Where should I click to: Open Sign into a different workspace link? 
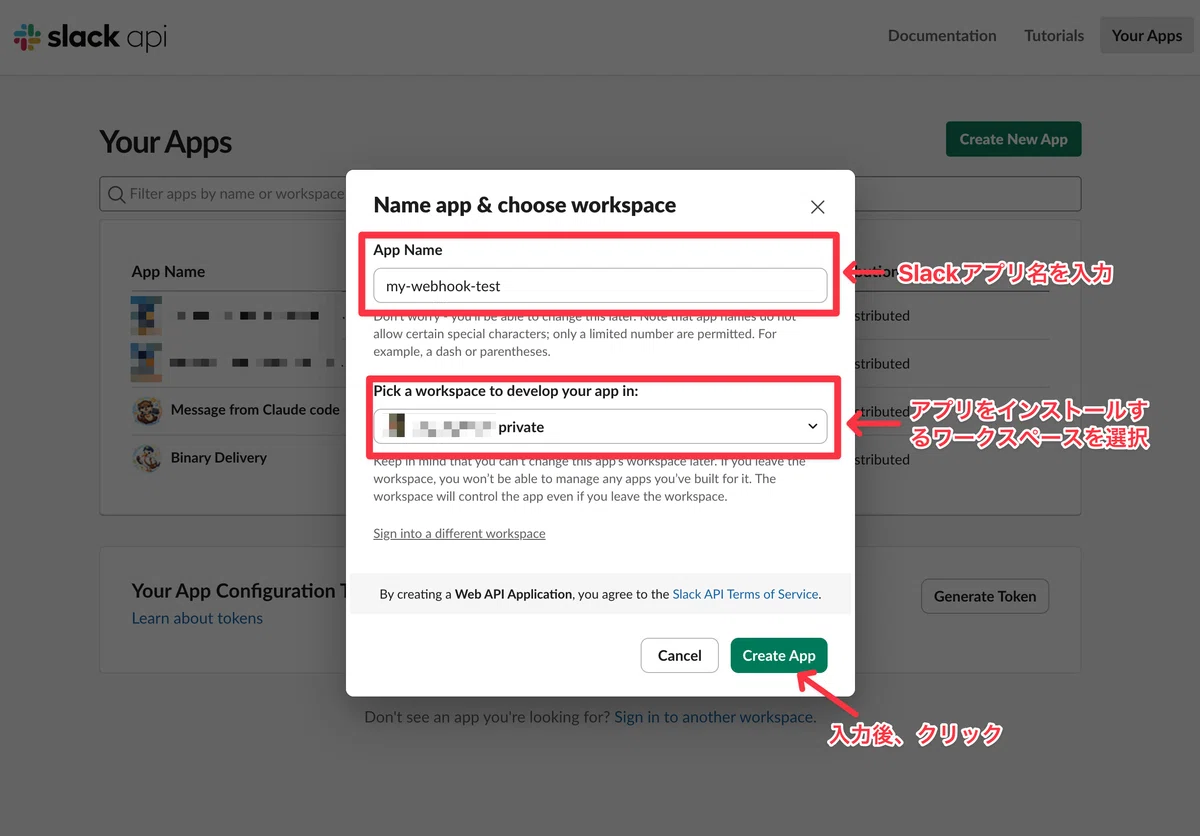459,534
